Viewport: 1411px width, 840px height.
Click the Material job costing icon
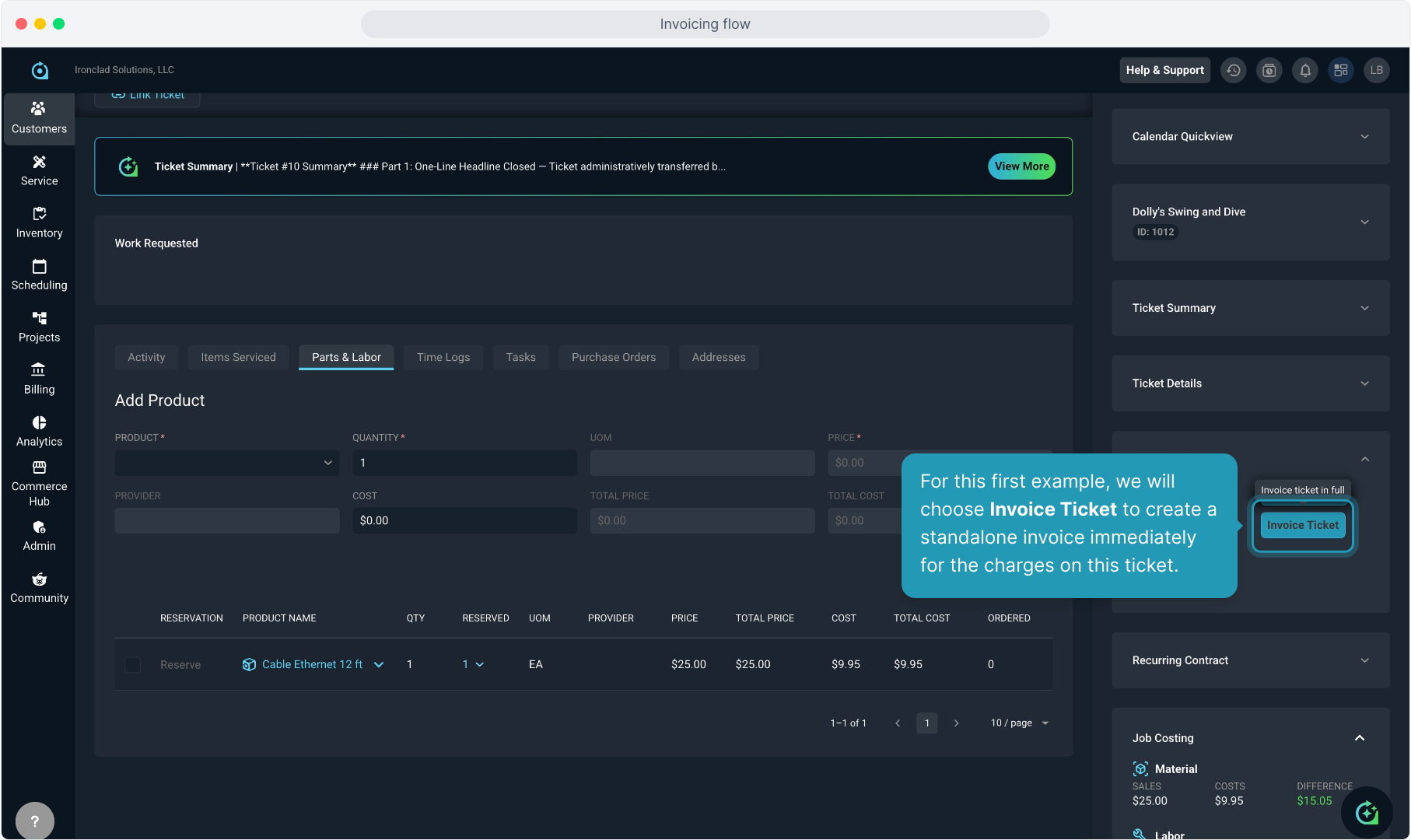pyautogui.click(x=1140, y=768)
